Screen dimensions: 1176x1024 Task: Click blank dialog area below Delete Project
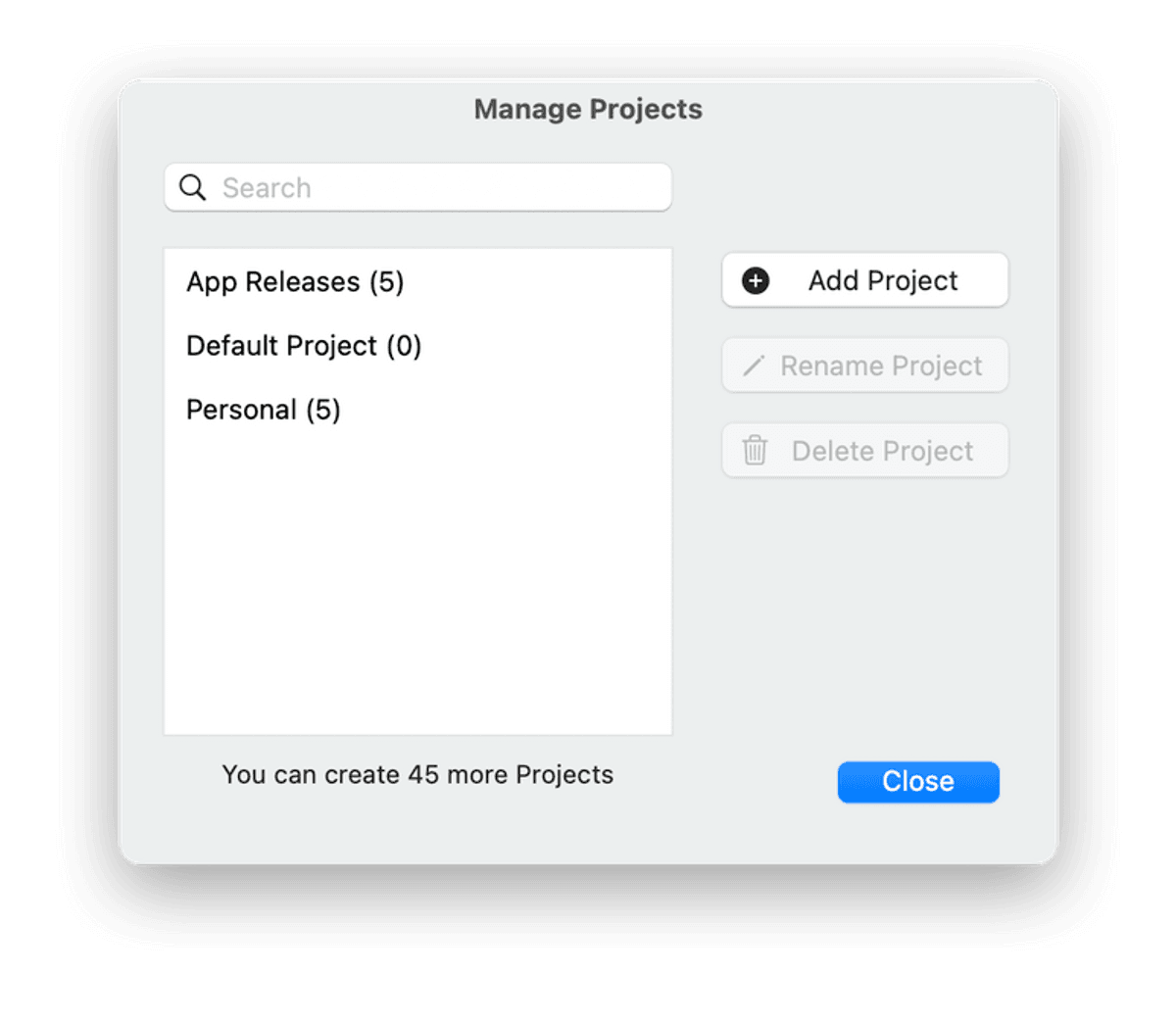pyautogui.click(x=864, y=608)
